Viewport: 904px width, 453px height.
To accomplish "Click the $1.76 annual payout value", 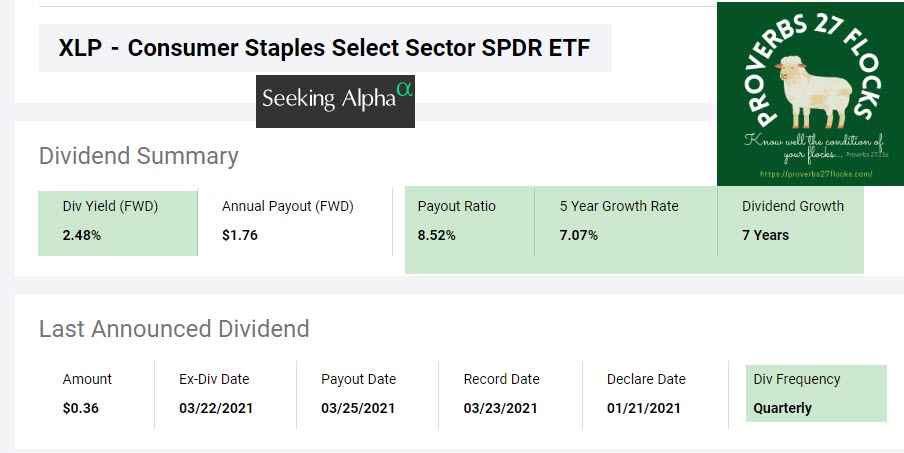I will point(240,235).
